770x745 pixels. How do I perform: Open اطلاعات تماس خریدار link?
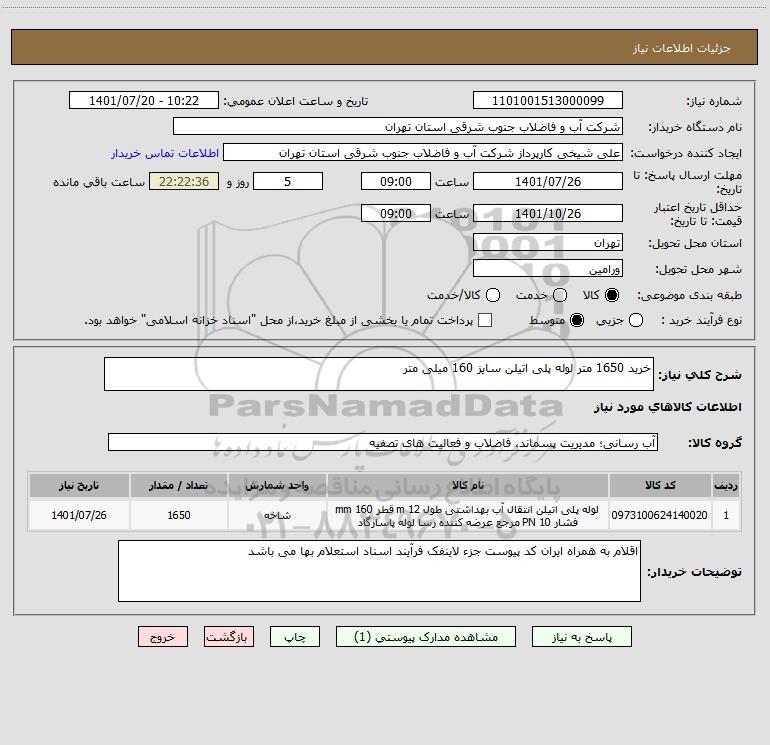(x=165, y=153)
